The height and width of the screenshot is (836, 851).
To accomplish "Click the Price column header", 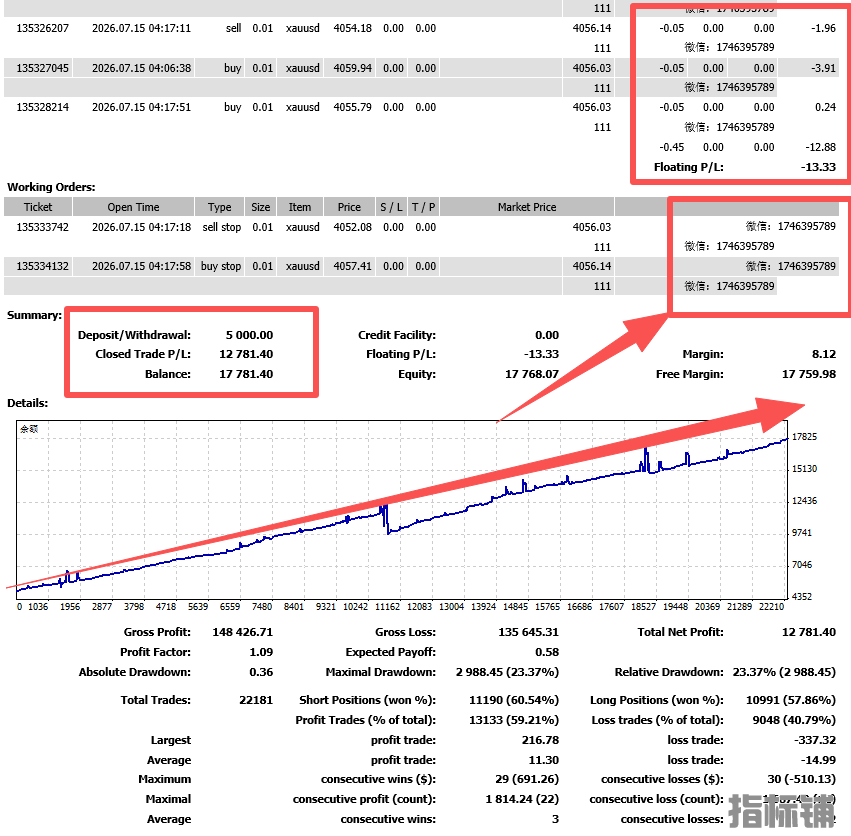I will [349, 207].
